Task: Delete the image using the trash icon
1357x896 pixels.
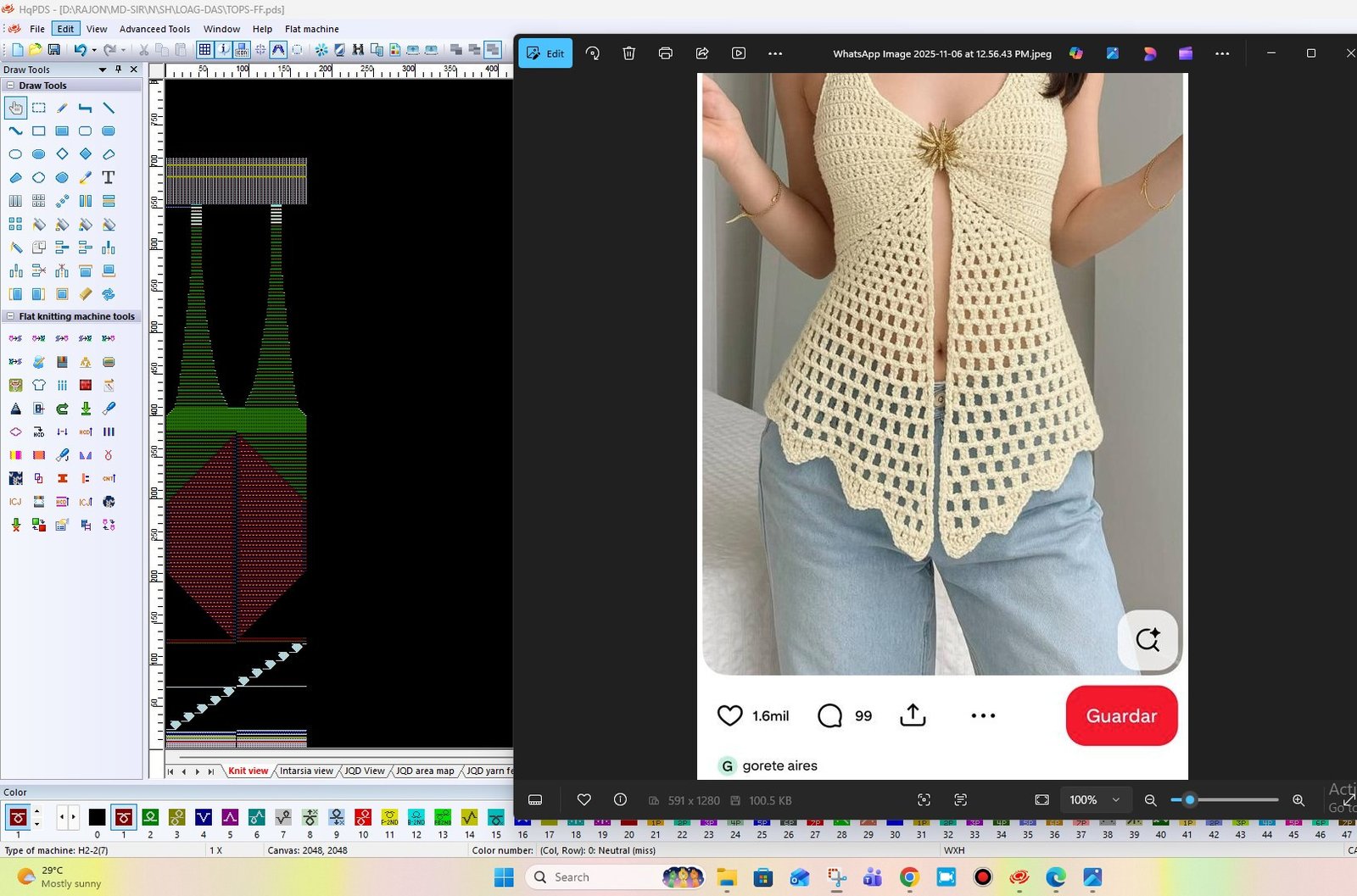Action: pyautogui.click(x=628, y=53)
